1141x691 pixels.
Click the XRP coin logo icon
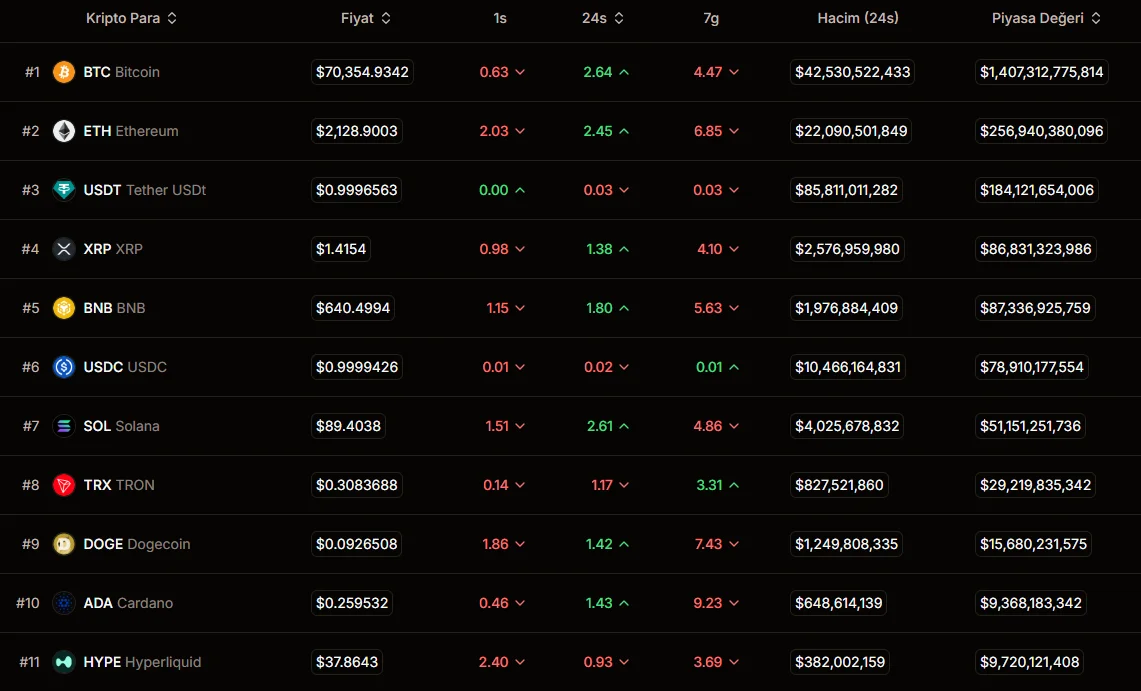64,249
